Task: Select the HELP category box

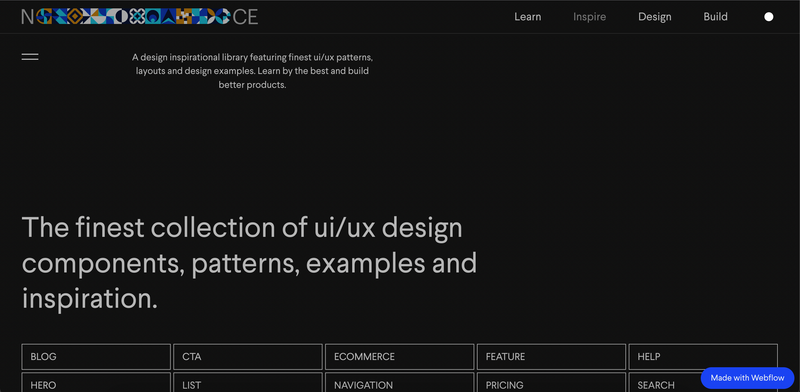Action: (x=703, y=357)
